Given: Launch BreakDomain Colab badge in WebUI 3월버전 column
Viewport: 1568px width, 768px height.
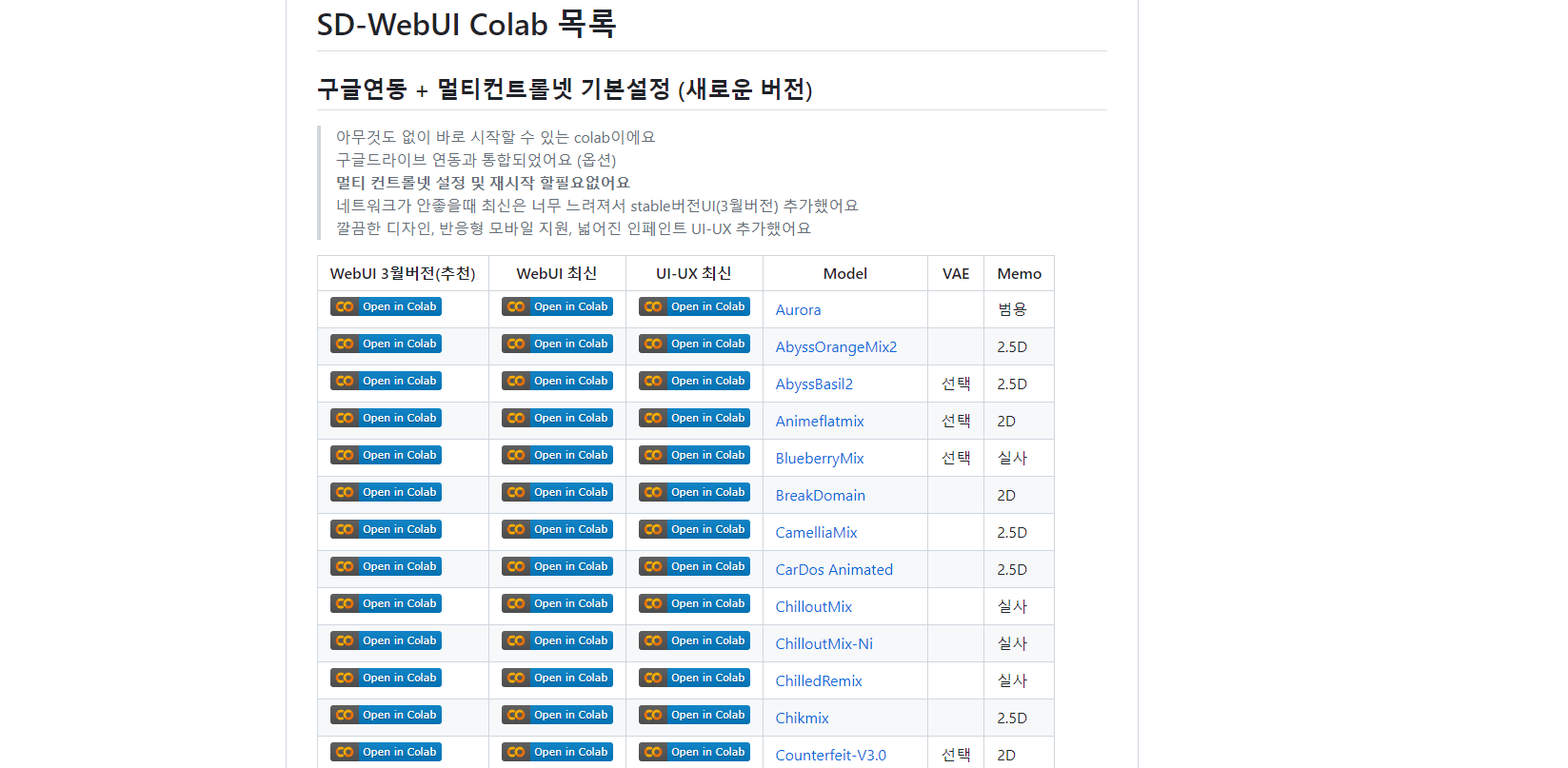Looking at the screenshot, I should point(386,492).
